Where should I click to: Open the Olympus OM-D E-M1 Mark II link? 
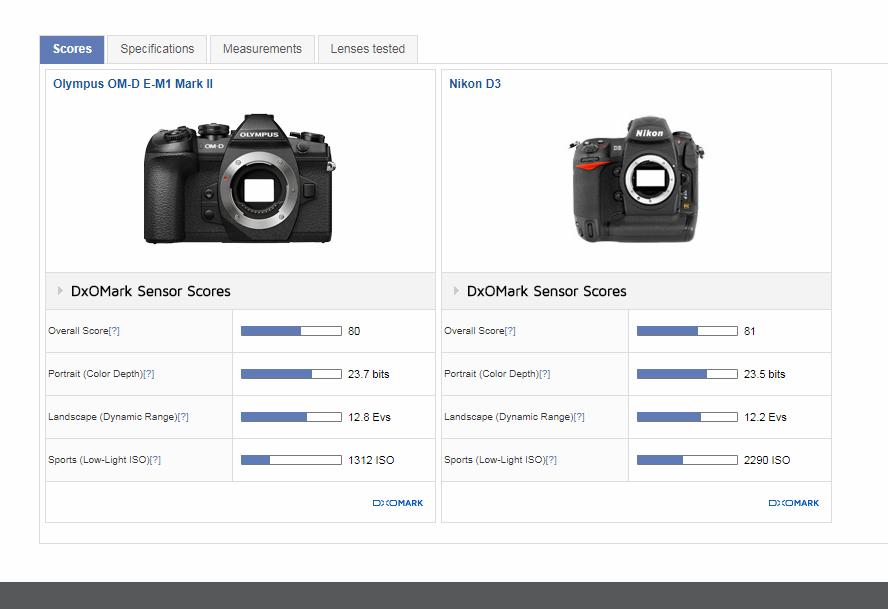pyautogui.click(x=133, y=84)
